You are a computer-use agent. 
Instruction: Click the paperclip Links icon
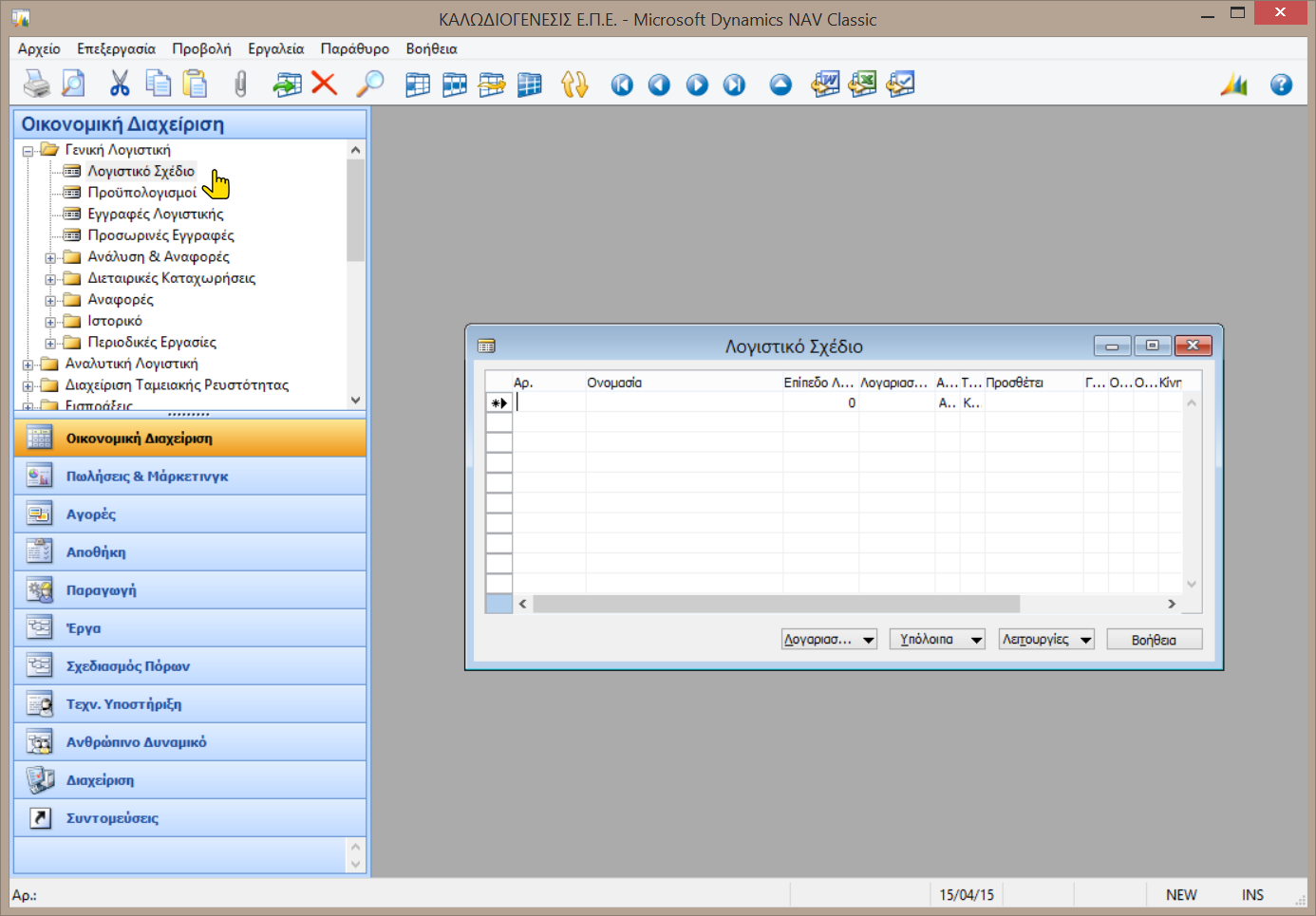240,84
